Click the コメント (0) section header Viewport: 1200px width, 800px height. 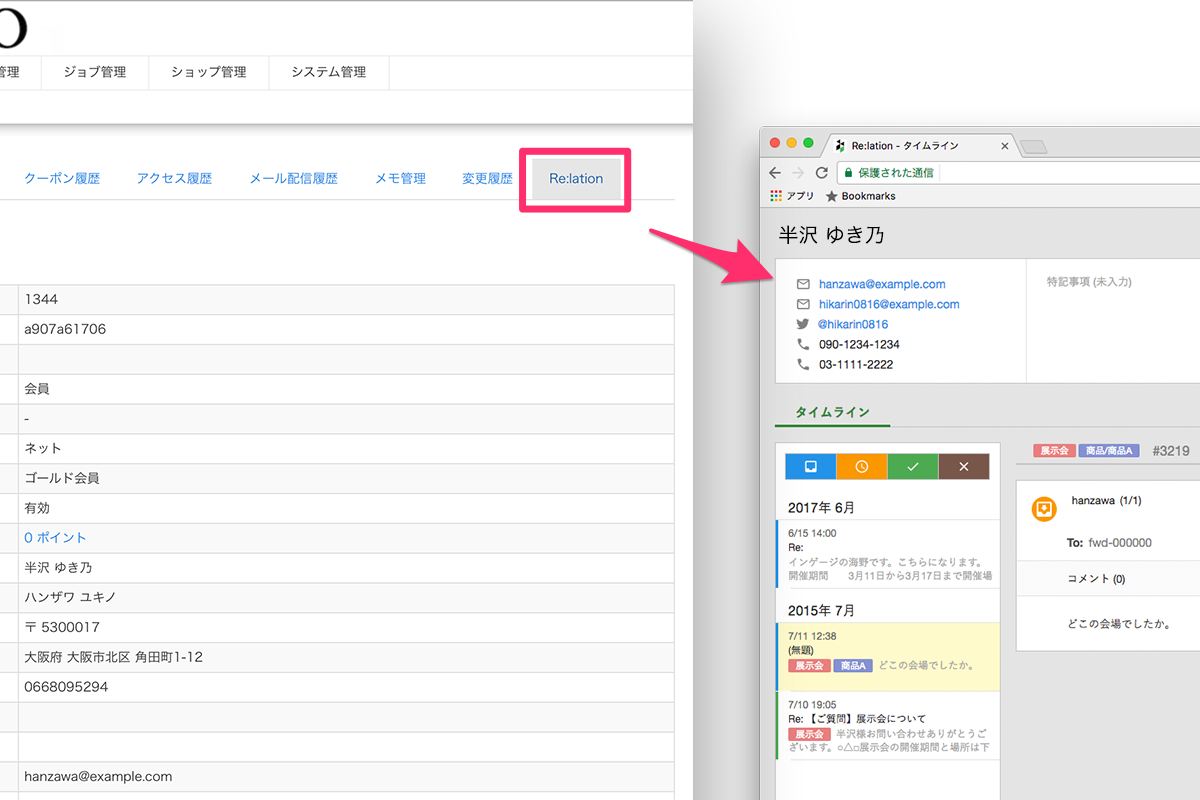coord(1096,579)
